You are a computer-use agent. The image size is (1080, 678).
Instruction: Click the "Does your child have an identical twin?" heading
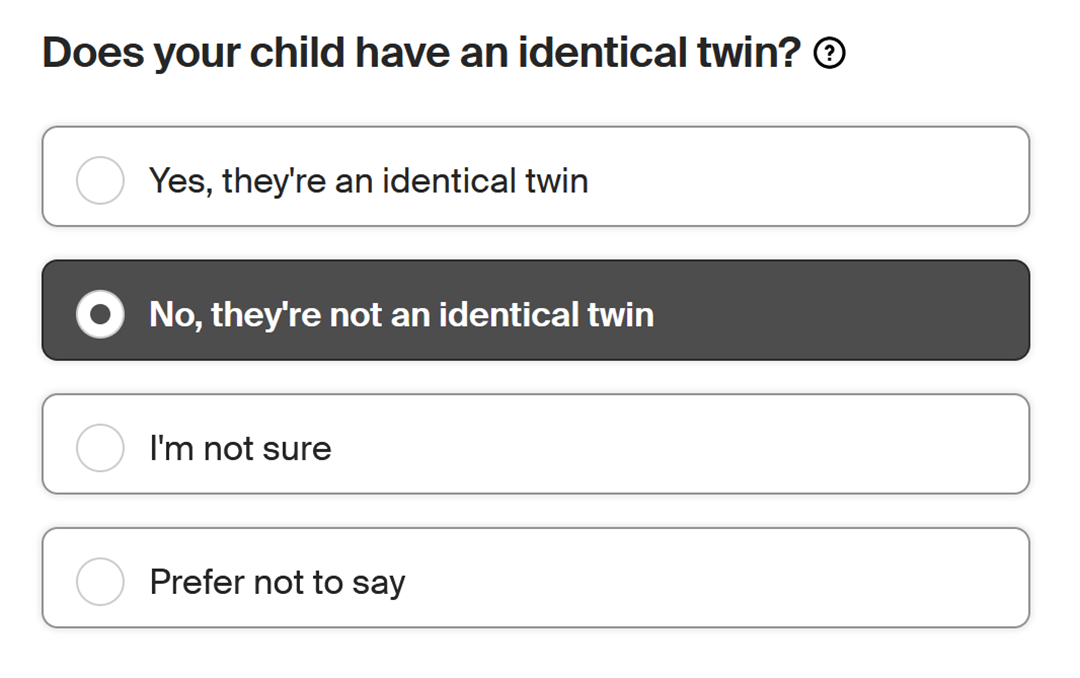click(x=422, y=54)
